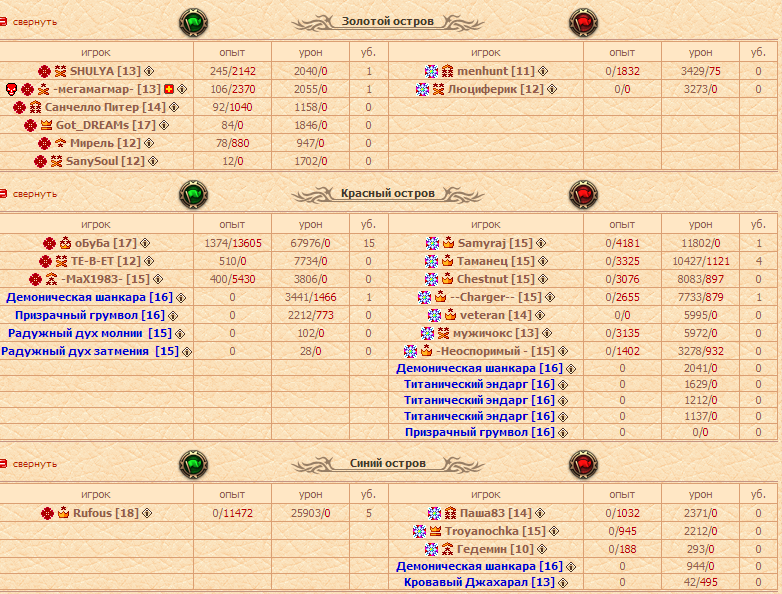Open info icon next to ТЕ-В-ЕТ [12]
This screenshot has width=782, height=594.
coord(149,261)
